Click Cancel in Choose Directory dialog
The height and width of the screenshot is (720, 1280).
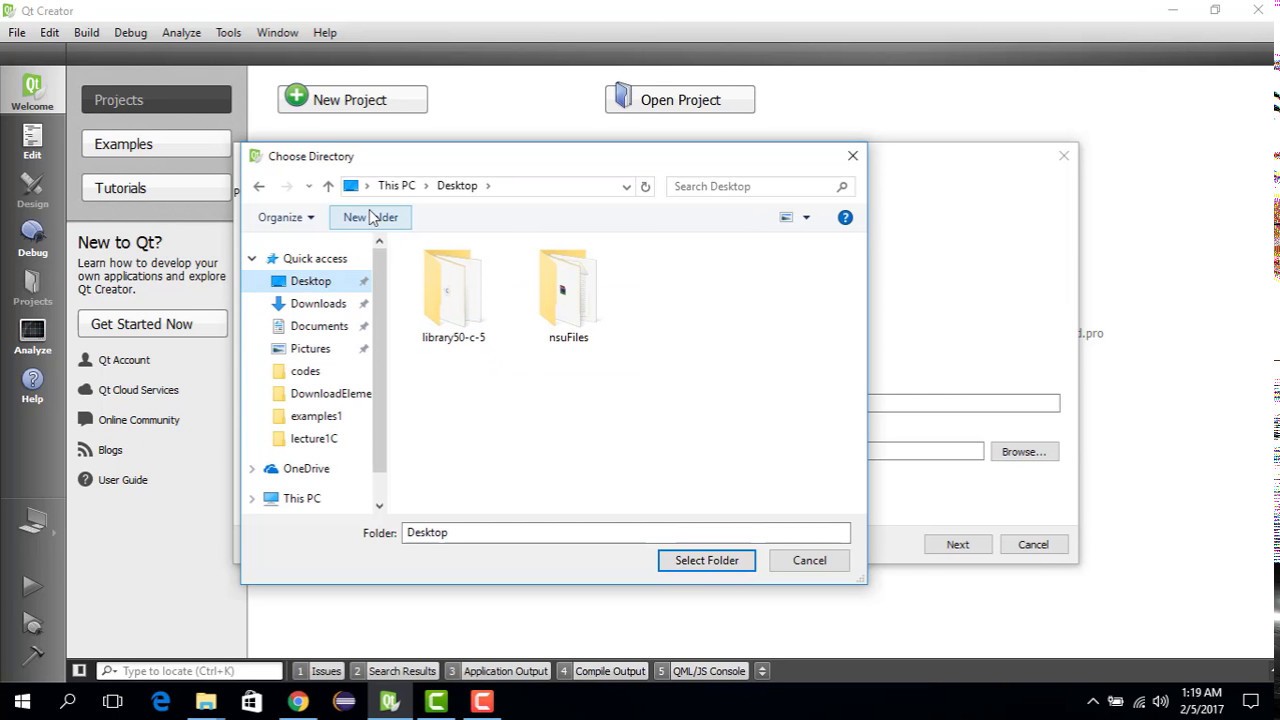[x=810, y=560]
